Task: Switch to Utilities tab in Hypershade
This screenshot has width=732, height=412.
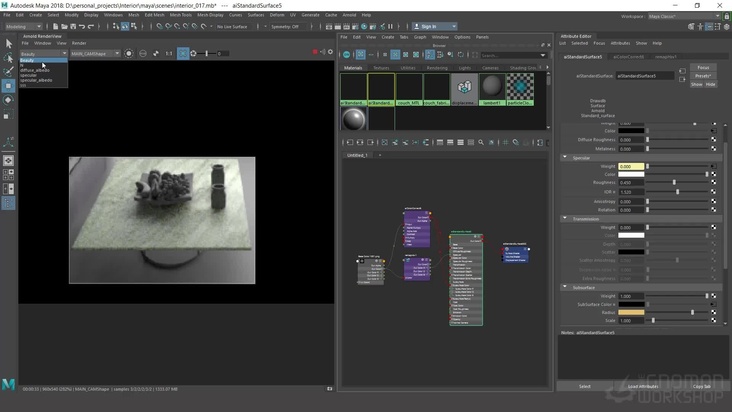Action: pyautogui.click(x=408, y=68)
